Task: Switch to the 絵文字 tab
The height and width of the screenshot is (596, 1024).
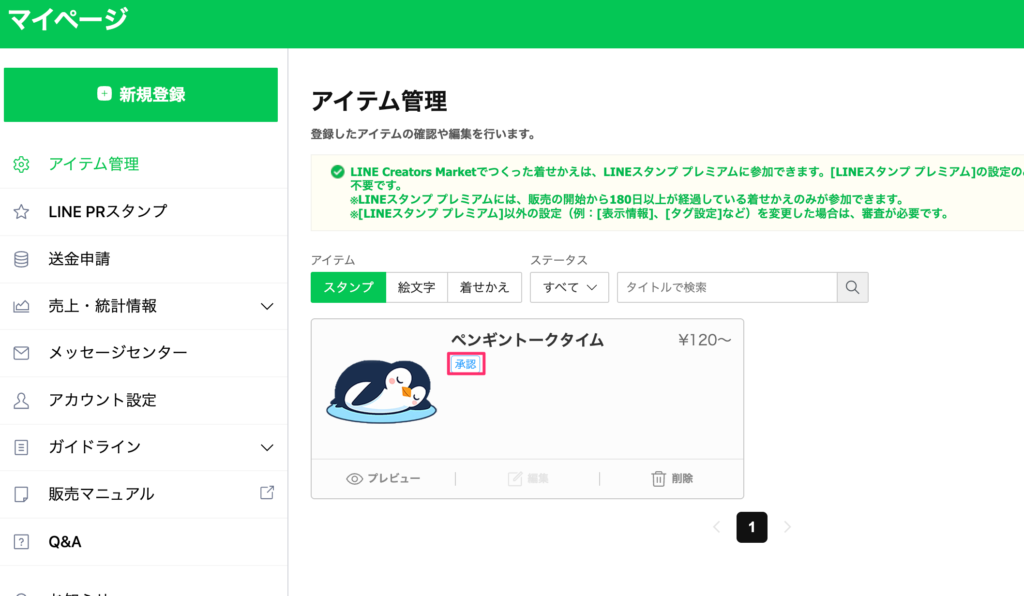Action: [417, 287]
